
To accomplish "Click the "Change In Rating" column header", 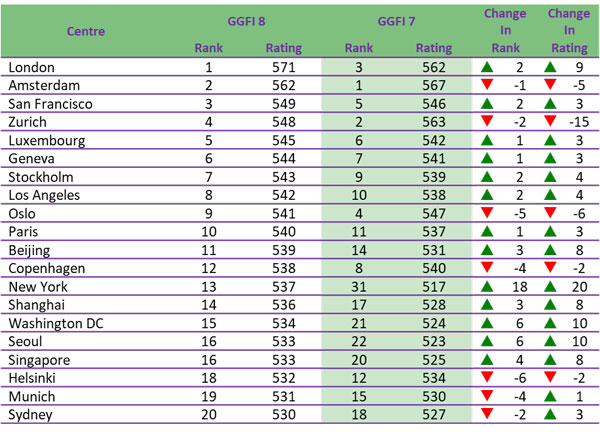I will (x=568, y=30).
